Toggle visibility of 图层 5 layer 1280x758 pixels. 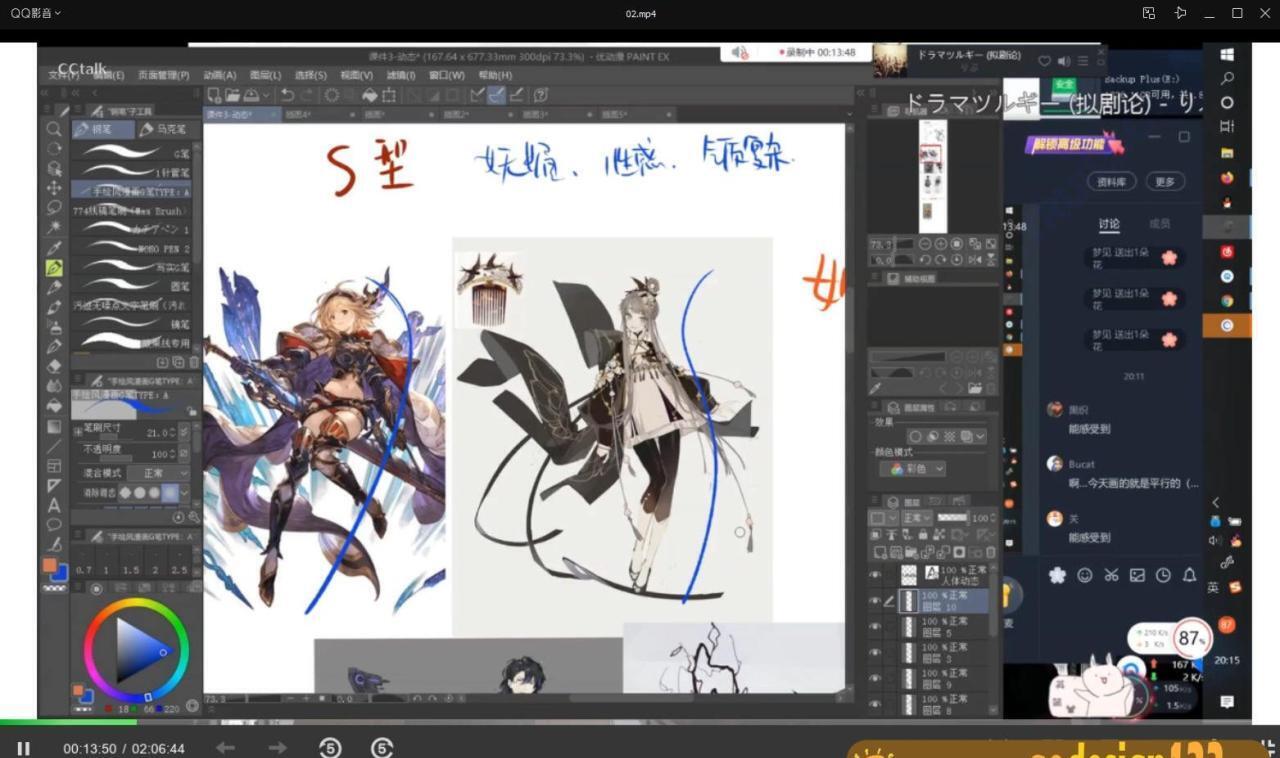click(x=875, y=627)
